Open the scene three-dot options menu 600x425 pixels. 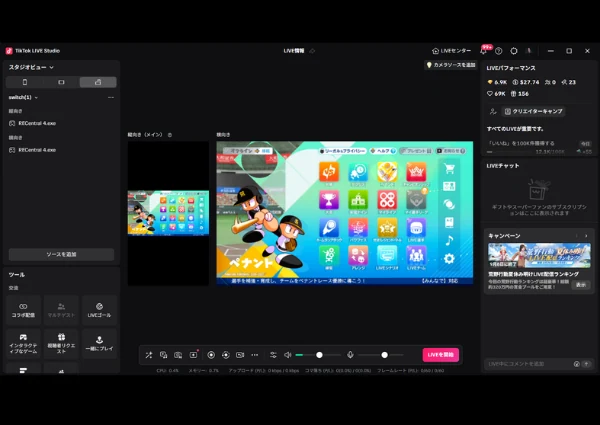pyautogui.click(x=111, y=98)
